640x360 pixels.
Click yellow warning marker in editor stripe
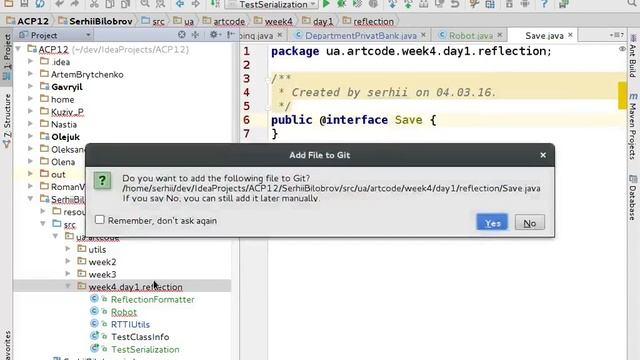[x=622, y=96]
